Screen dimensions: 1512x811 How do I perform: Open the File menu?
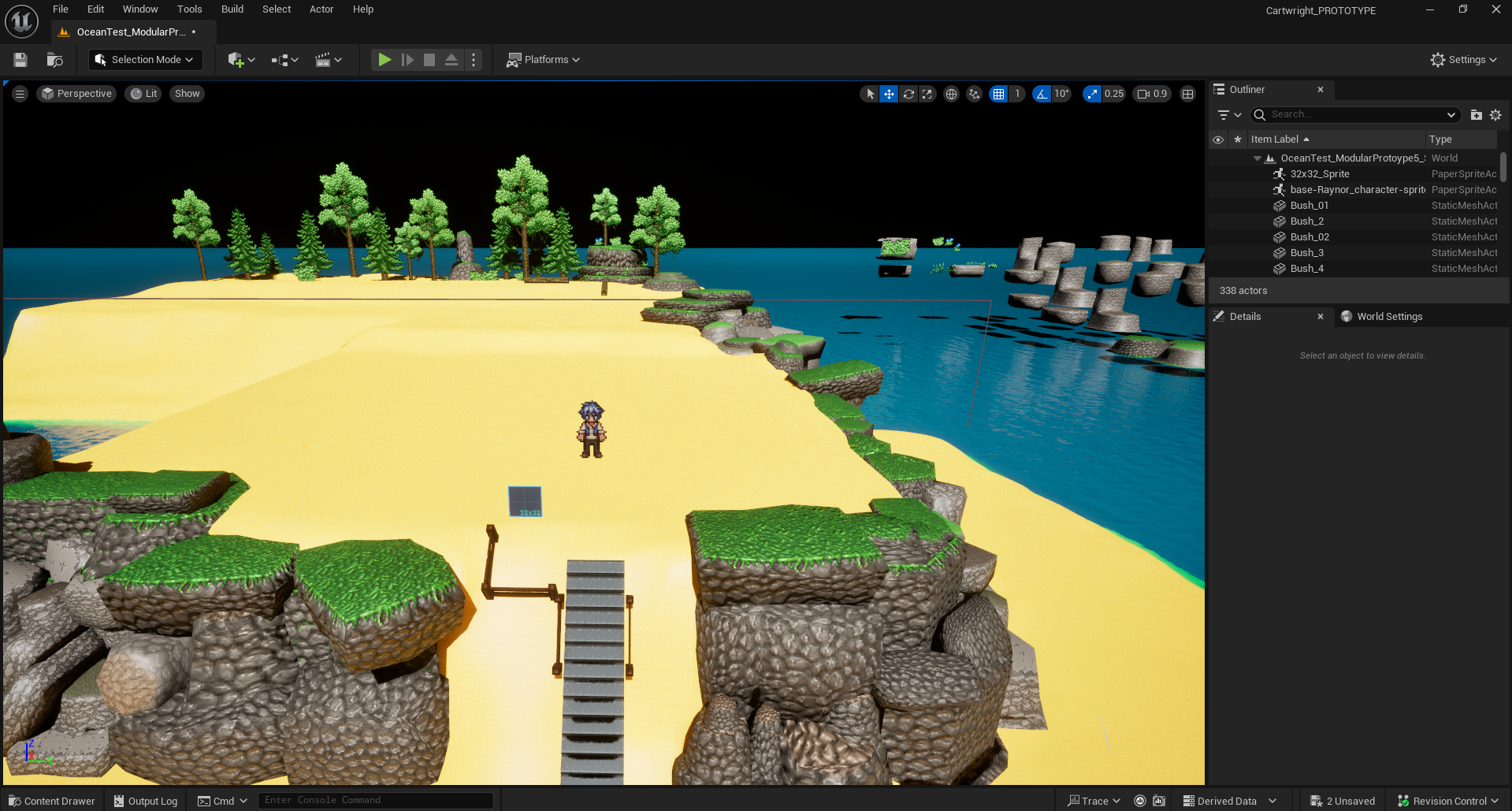[61, 9]
